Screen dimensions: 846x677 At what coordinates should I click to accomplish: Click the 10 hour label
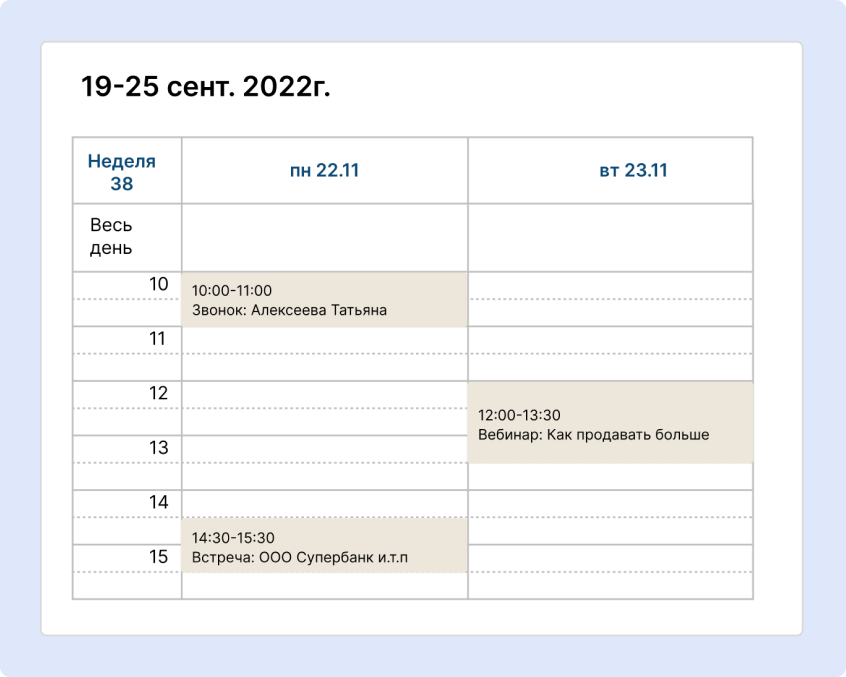[158, 285]
